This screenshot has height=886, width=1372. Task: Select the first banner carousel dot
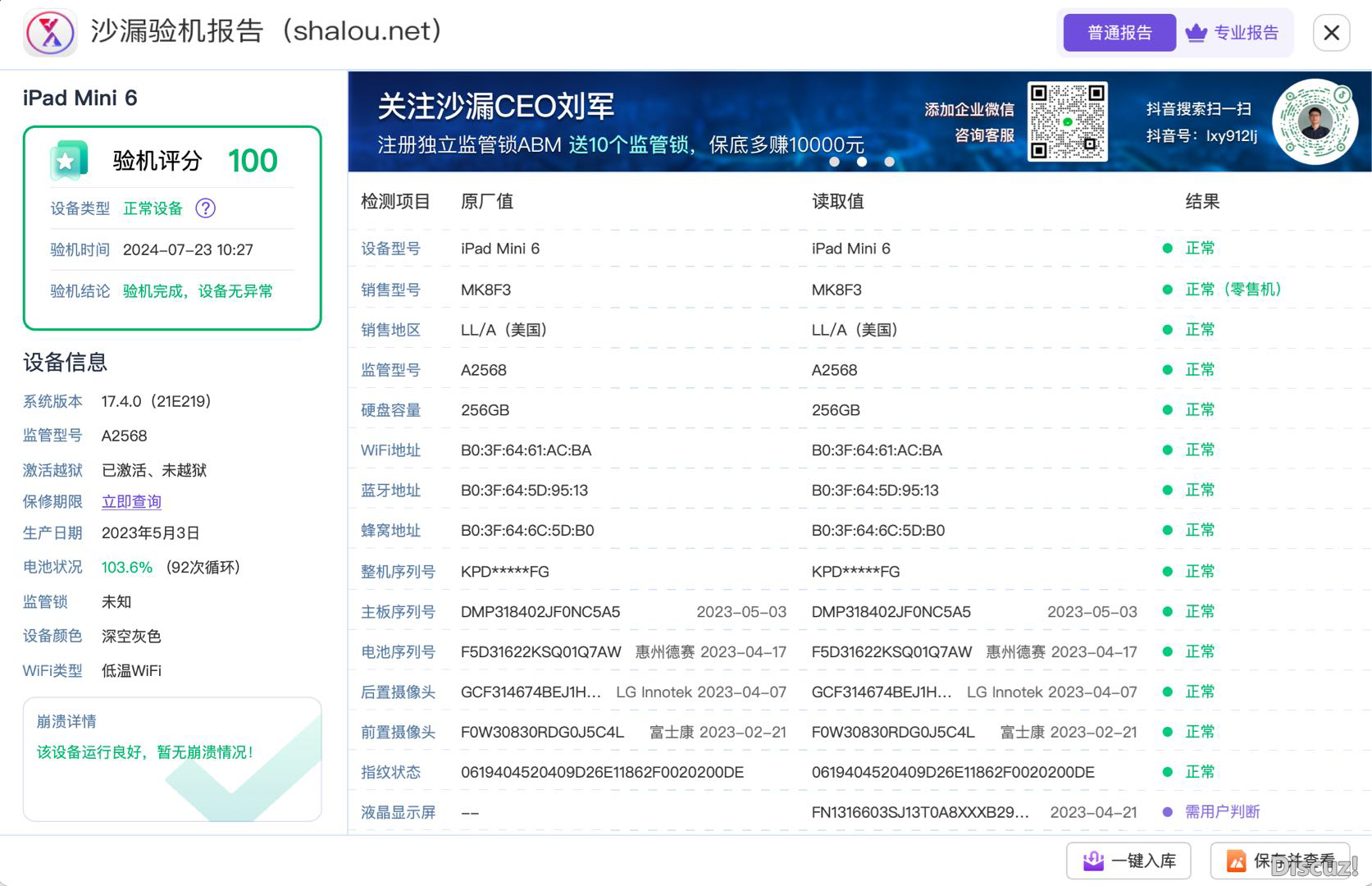pos(834,162)
